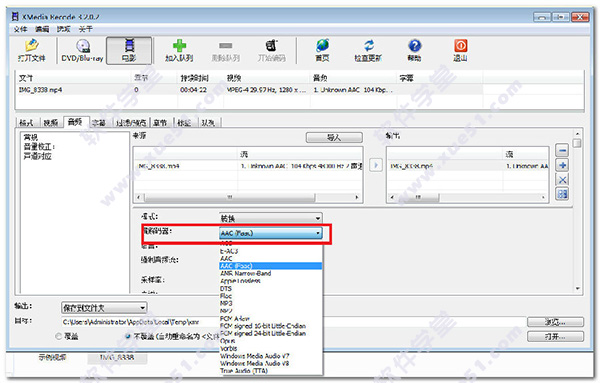Choose PCM A-law from codec list
The width and height of the screenshot is (600, 383).
coord(271,318)
